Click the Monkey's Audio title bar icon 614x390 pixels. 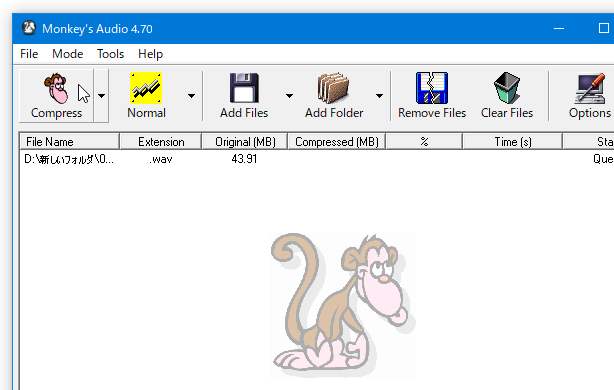[29, 28]
